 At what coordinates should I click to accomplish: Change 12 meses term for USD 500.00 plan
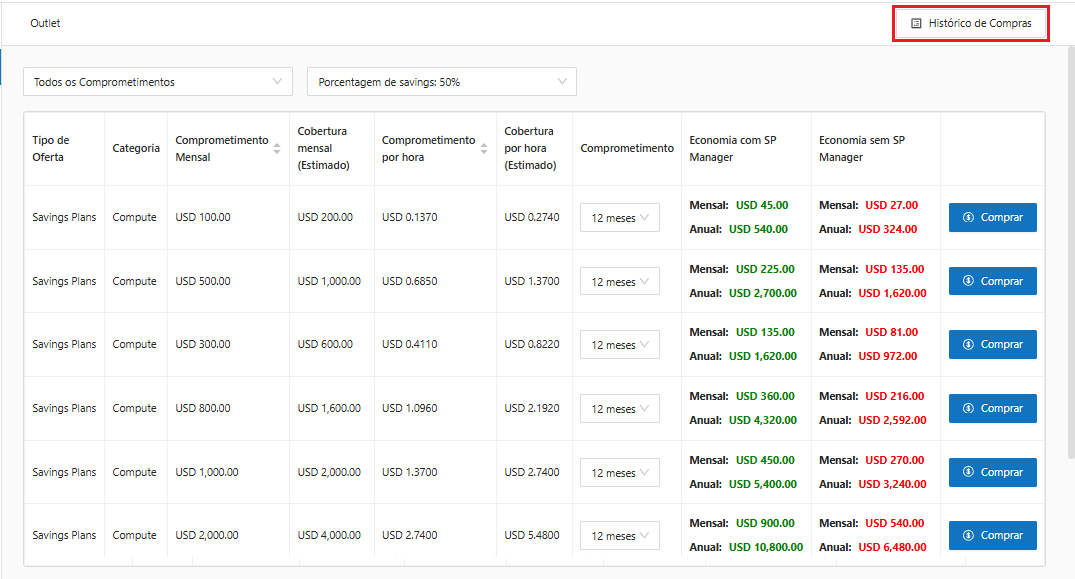(x=619, y=282)
